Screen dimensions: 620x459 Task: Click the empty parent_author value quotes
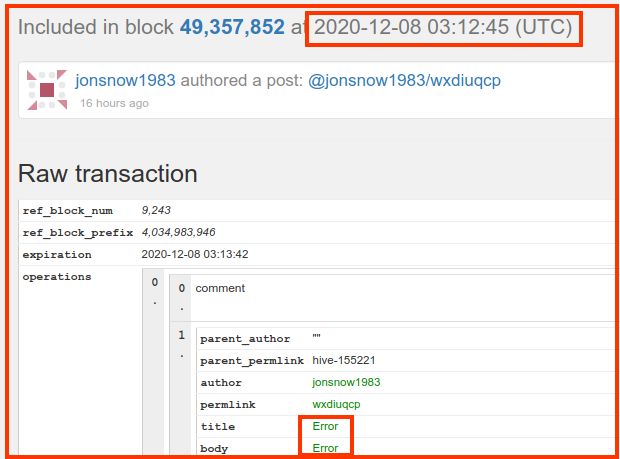point(316,337)
